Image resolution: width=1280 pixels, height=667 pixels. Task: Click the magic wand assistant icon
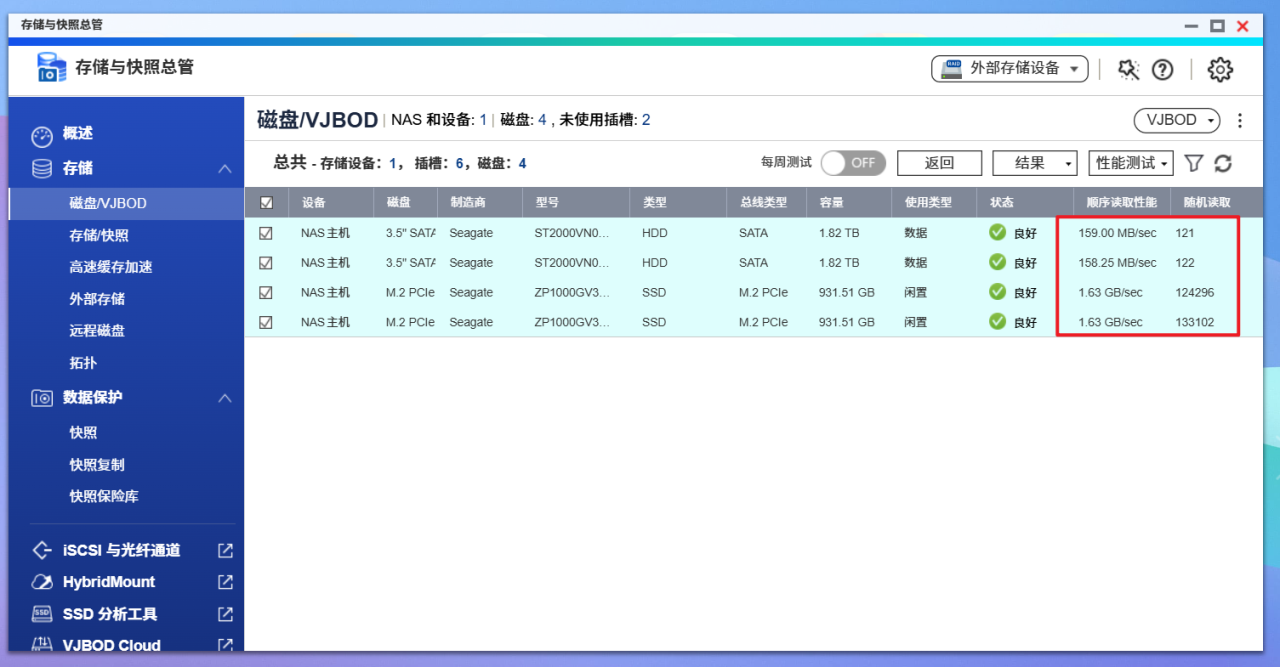1128,69
